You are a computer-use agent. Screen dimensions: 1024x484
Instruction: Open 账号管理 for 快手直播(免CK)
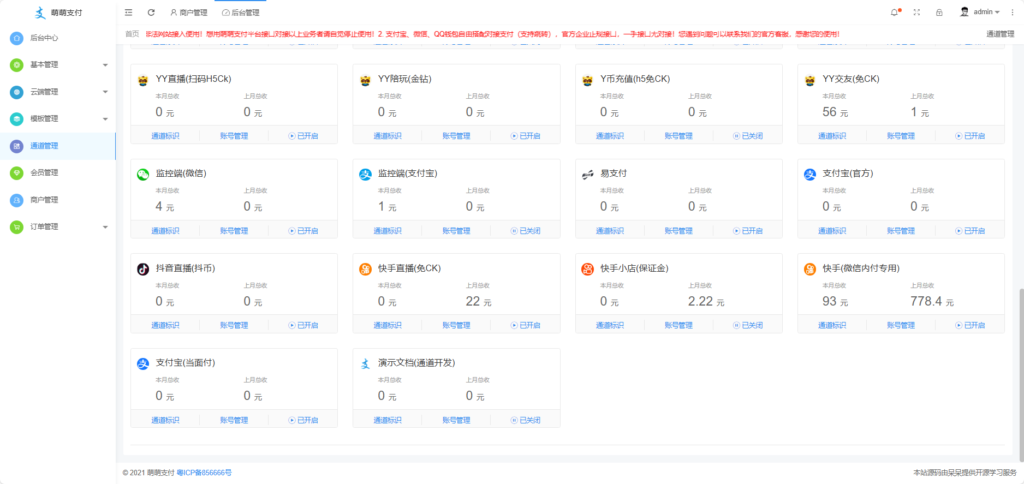click(x=456, y=325)
